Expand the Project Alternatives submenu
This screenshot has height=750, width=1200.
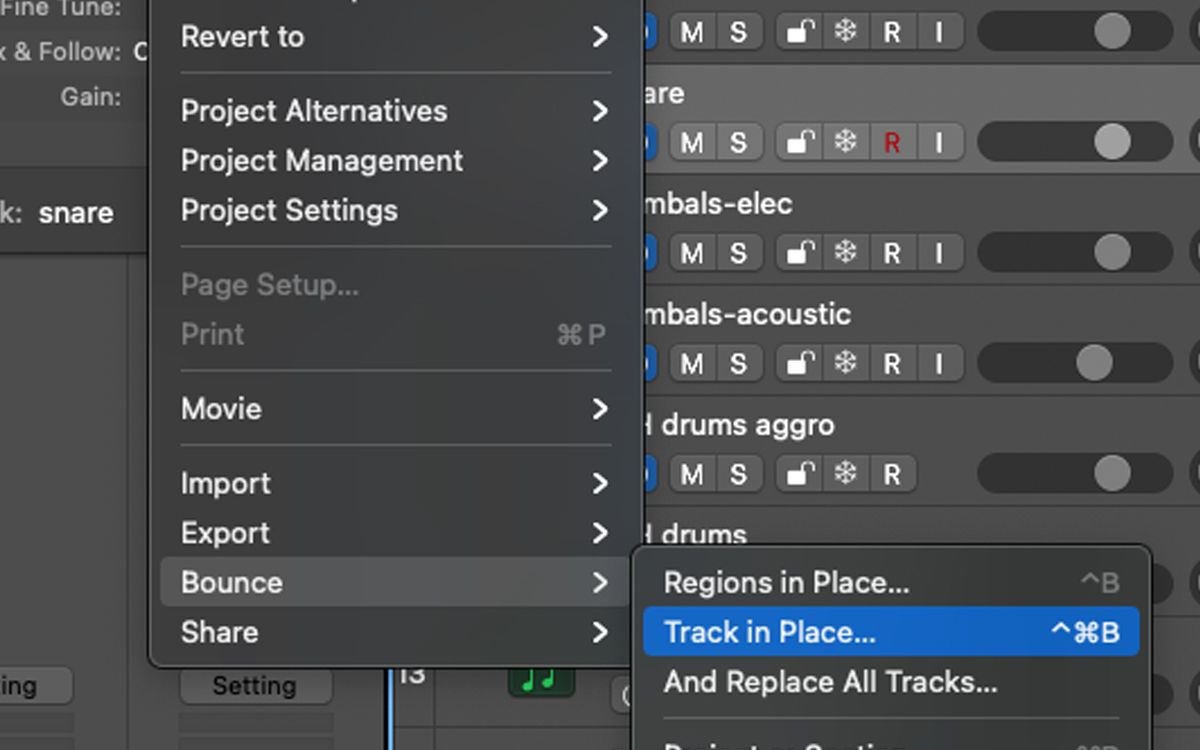[313, 111]
